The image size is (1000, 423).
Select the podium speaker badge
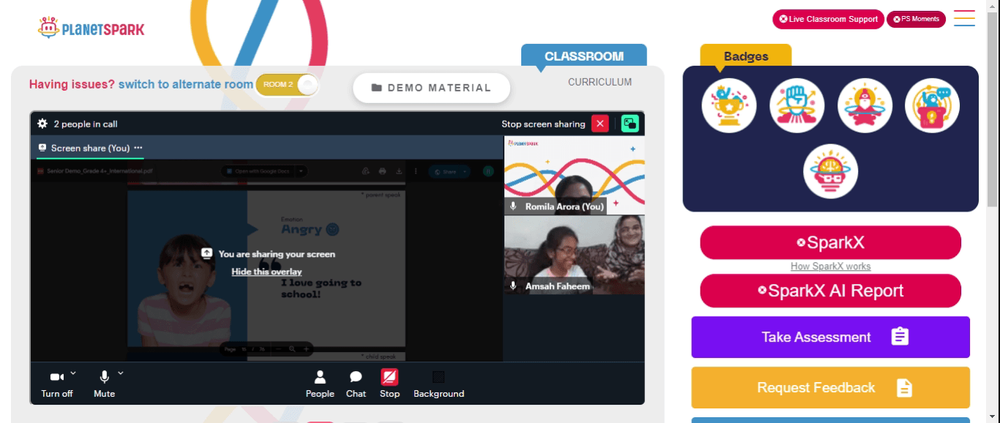(932, 105)
